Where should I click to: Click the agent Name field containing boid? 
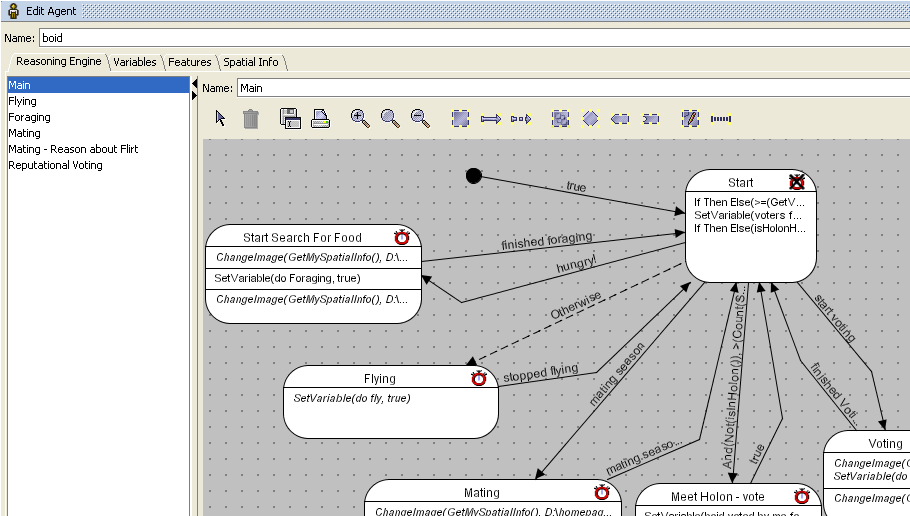470,38
